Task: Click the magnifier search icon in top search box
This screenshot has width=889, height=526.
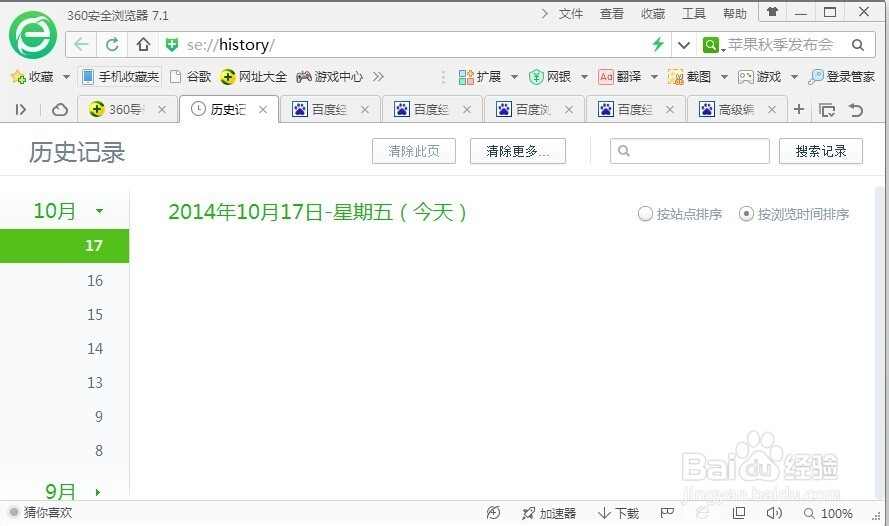Action: tap(858, 45)
